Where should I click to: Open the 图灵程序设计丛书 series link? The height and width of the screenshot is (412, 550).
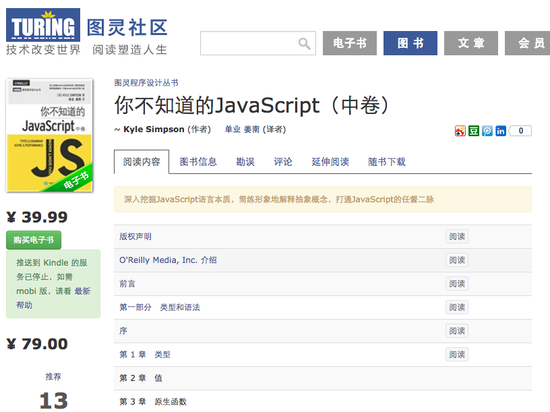point(146,83)
